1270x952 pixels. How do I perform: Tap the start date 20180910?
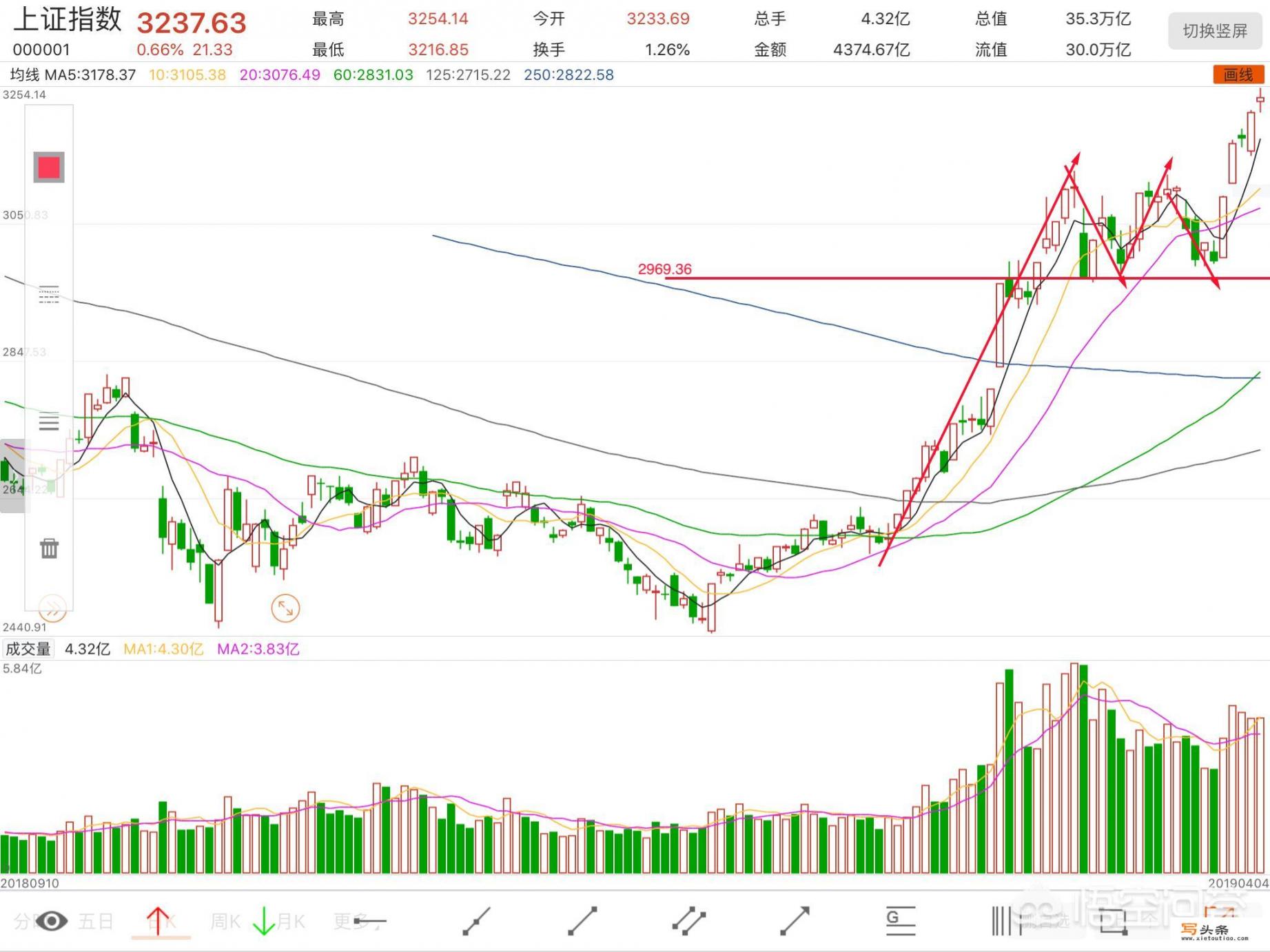coord(30,883)
